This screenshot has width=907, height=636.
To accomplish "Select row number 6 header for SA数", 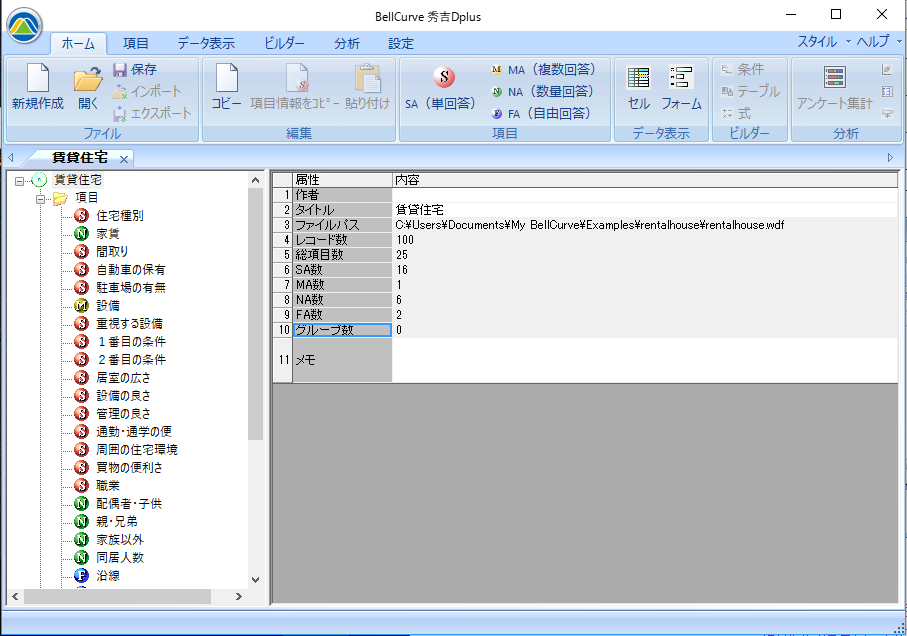I will (x=283, y=270).
